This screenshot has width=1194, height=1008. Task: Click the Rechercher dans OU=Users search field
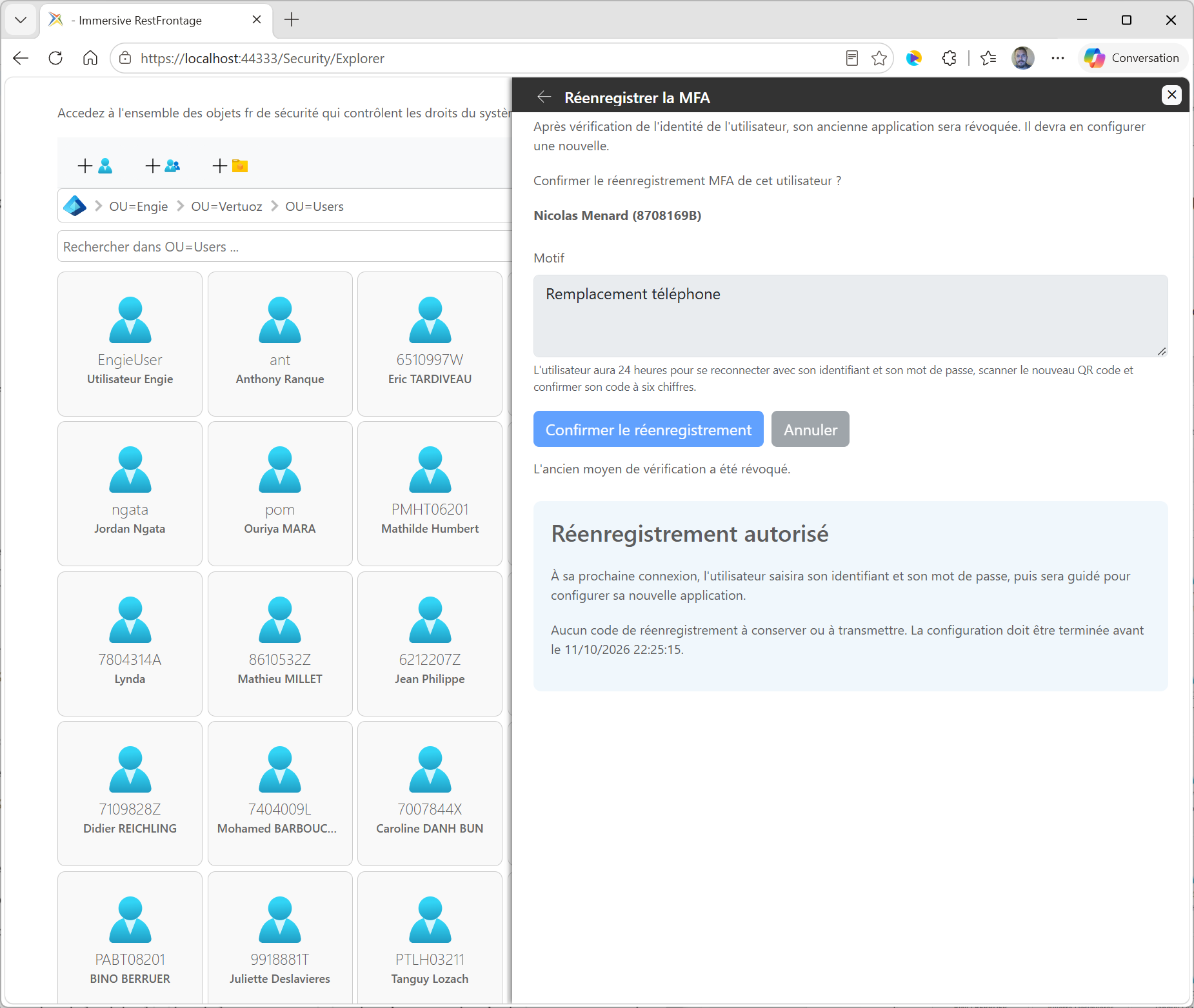click(x=284, y=246)
